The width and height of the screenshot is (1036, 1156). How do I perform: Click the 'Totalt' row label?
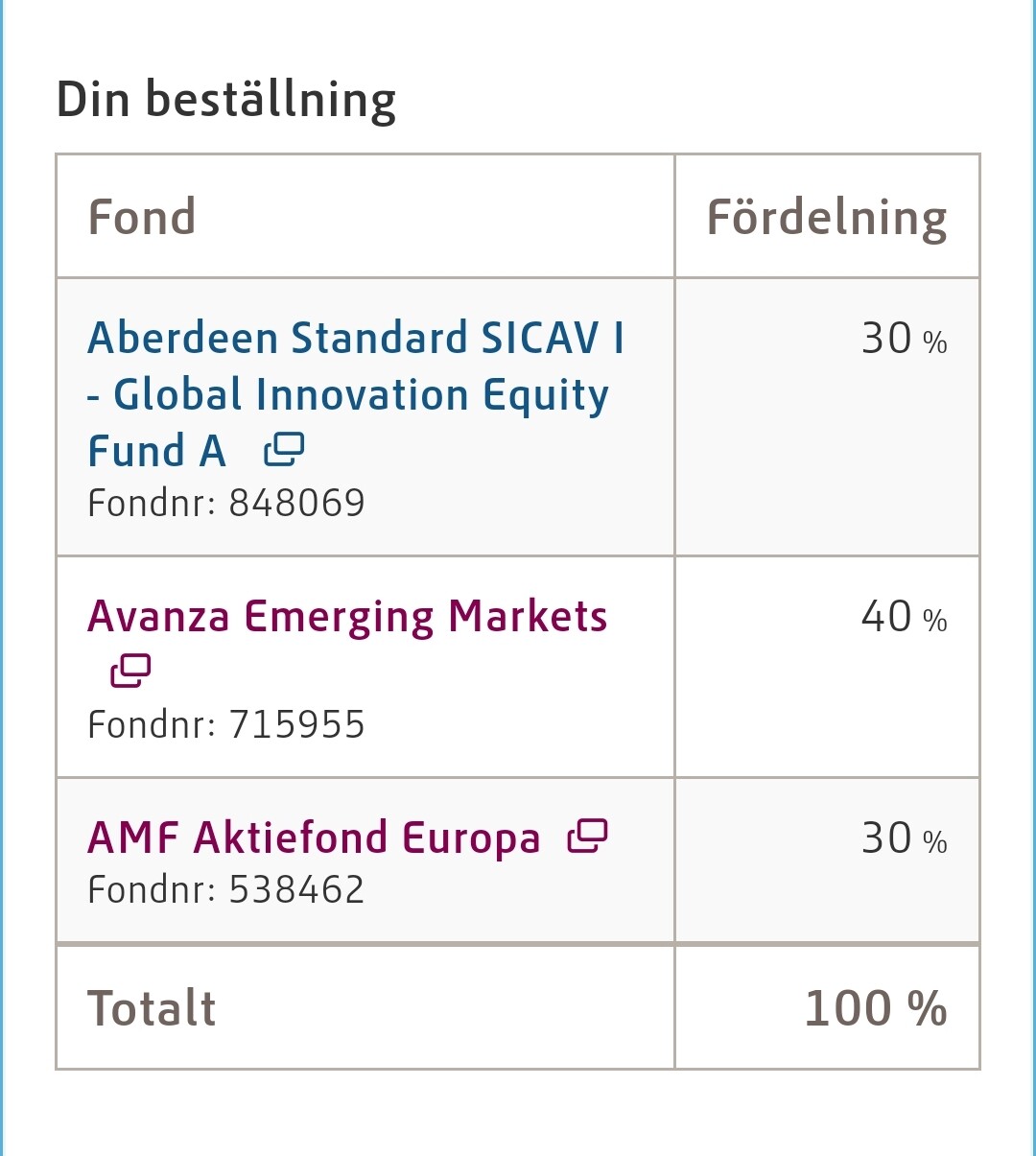tap(152, 1008)
